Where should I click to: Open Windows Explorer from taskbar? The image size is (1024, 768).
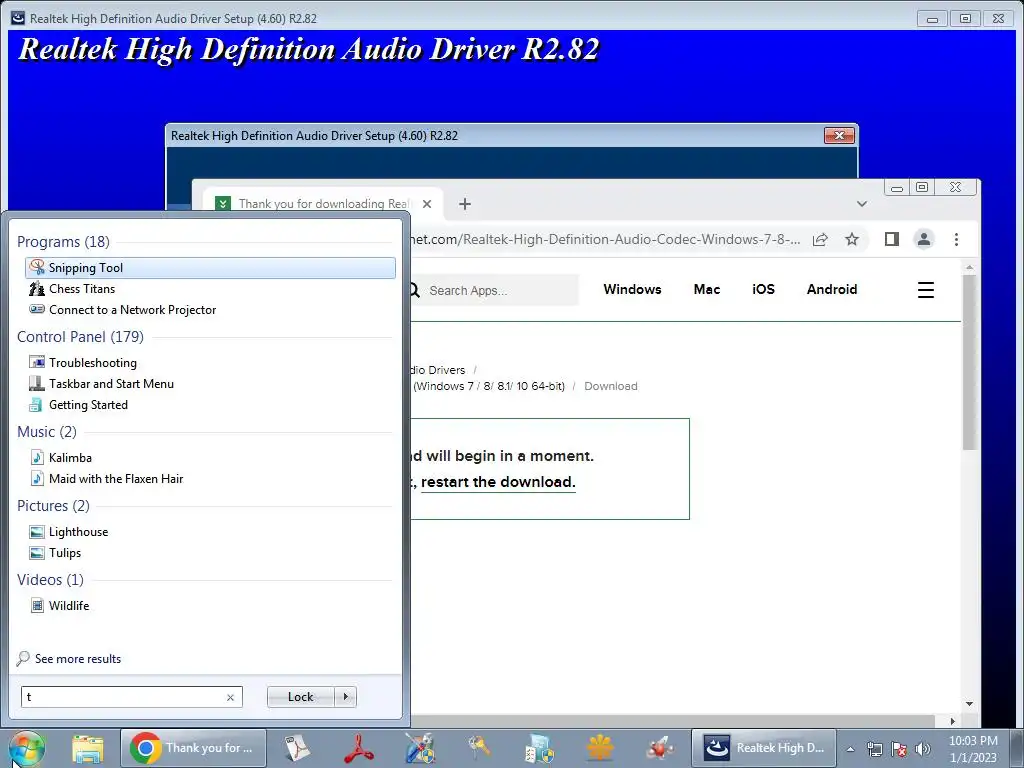[88, 748]
